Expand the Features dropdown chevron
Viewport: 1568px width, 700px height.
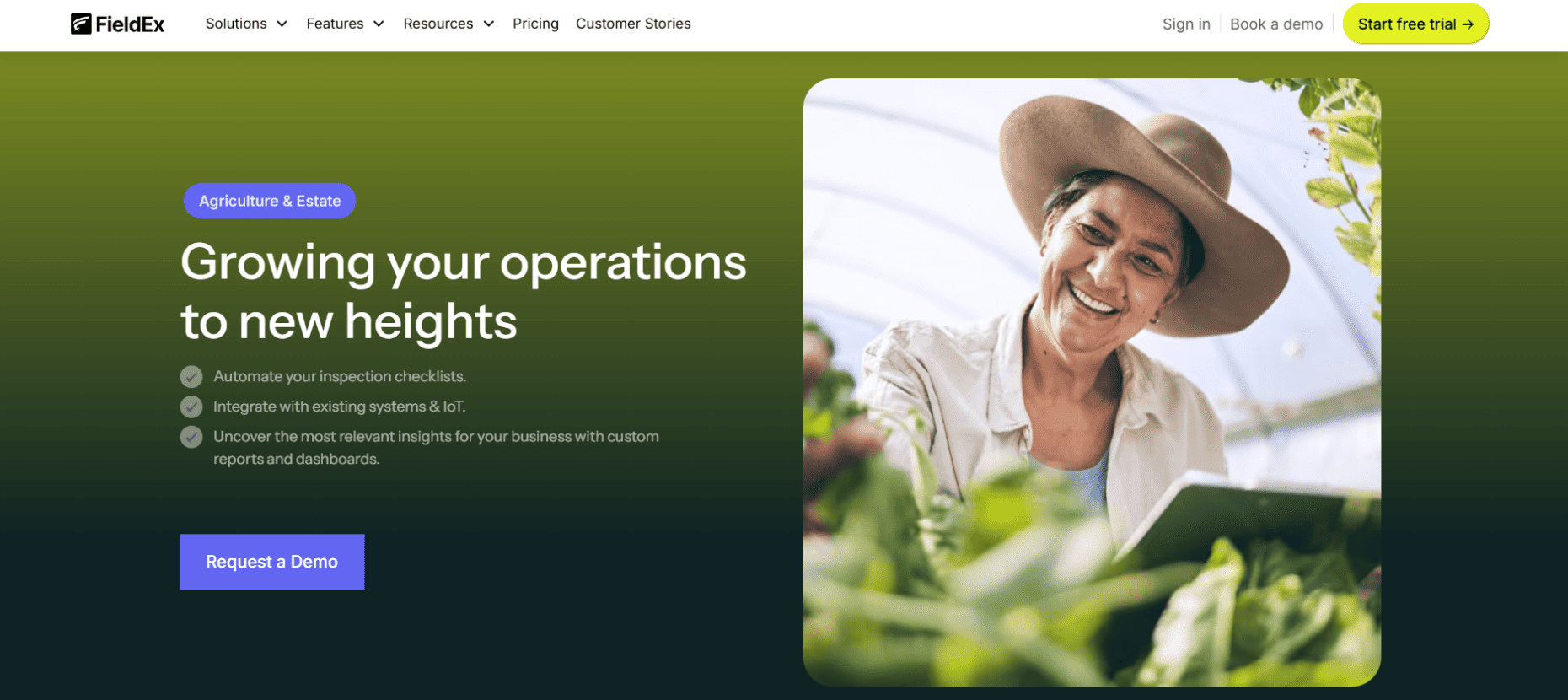(x=379, y=24)
